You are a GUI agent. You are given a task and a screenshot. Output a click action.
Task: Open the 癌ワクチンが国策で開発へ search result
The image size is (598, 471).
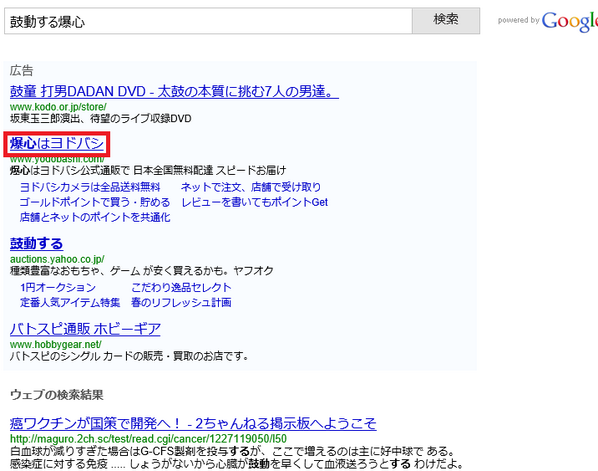(193, 423)
